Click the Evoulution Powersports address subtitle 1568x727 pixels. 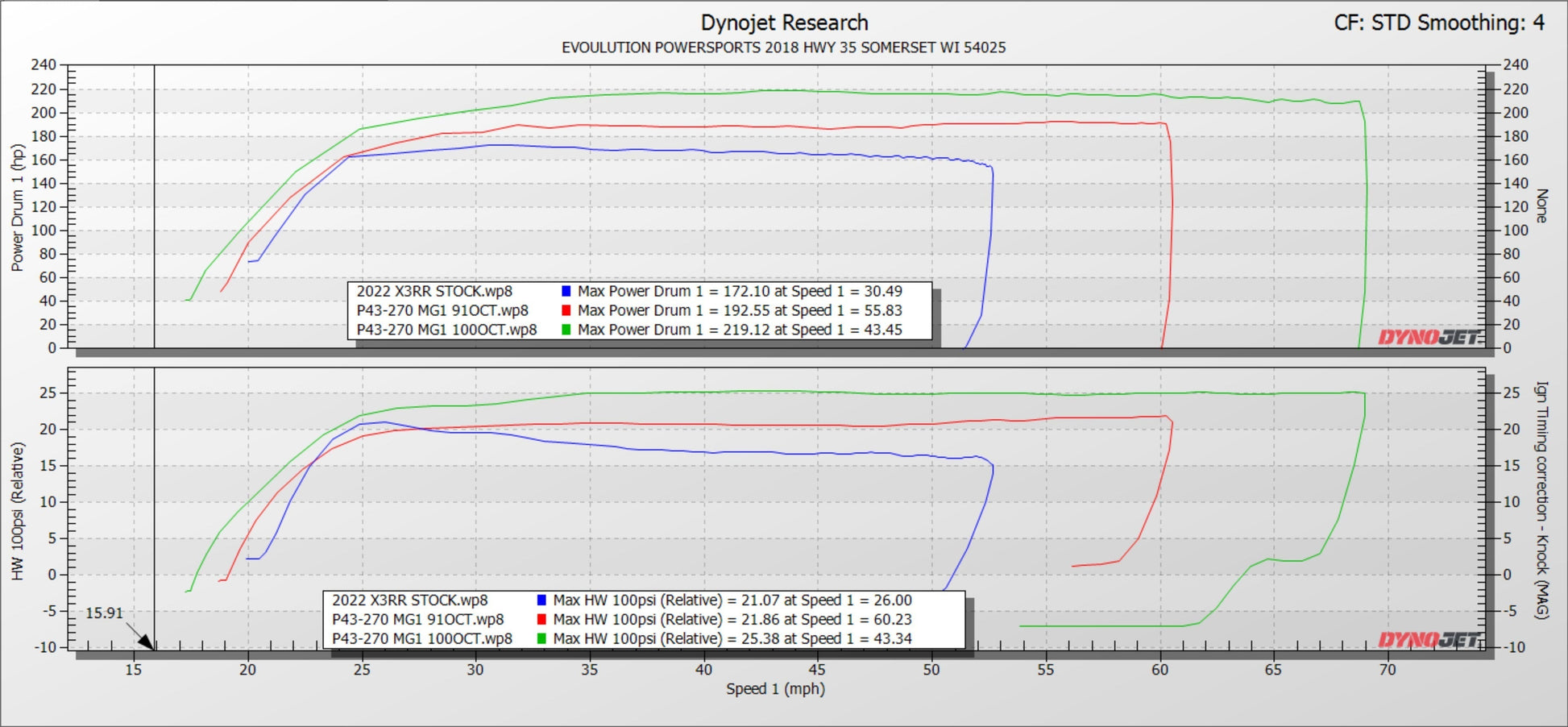tap(783, 48)
